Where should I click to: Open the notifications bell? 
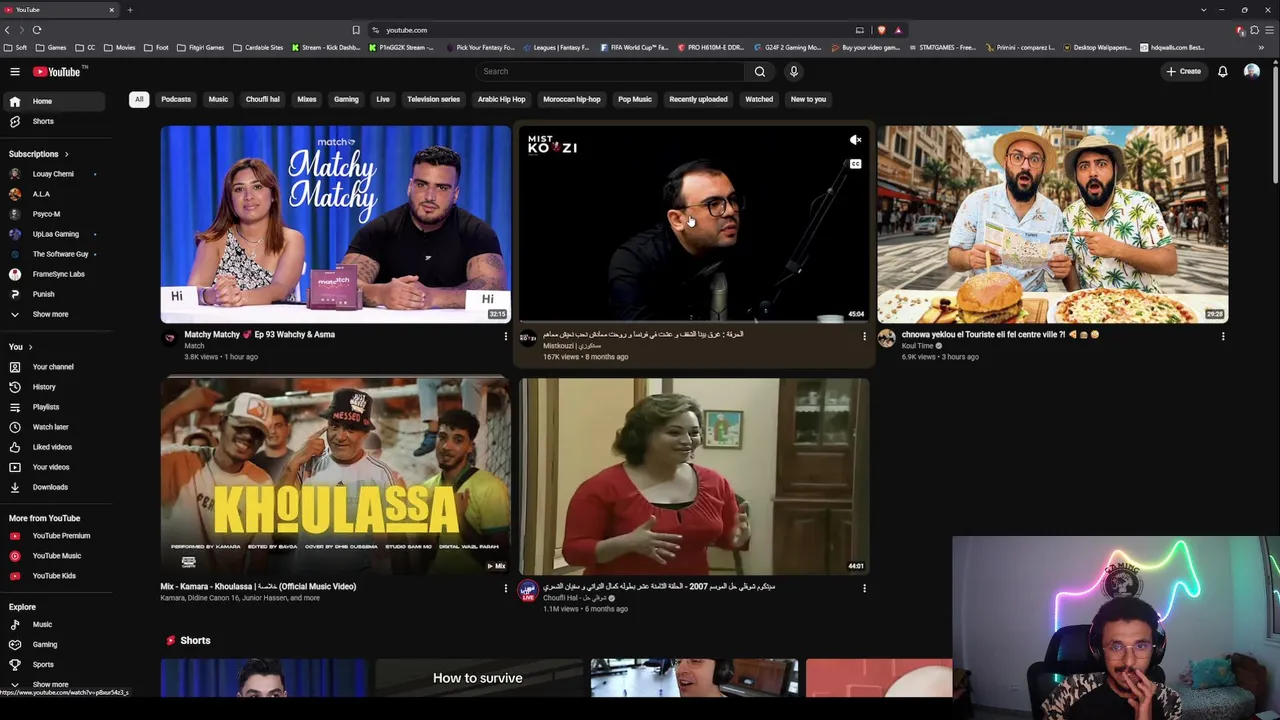[x=1222, y=71]
